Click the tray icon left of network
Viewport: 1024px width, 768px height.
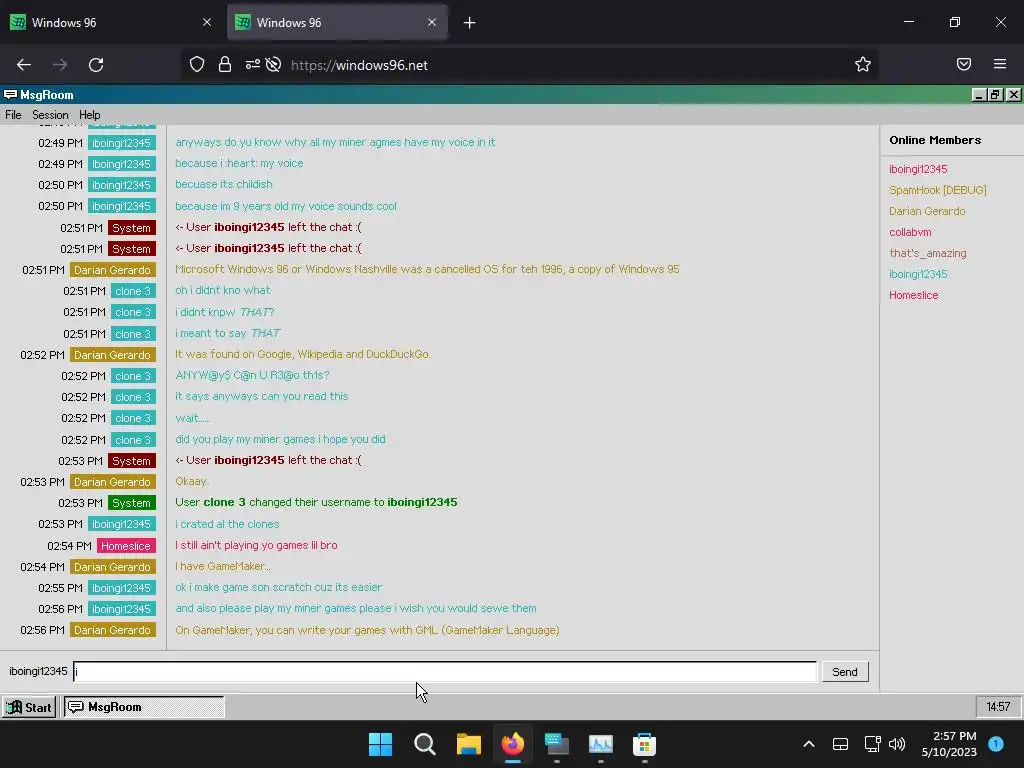tap(840, 744)
